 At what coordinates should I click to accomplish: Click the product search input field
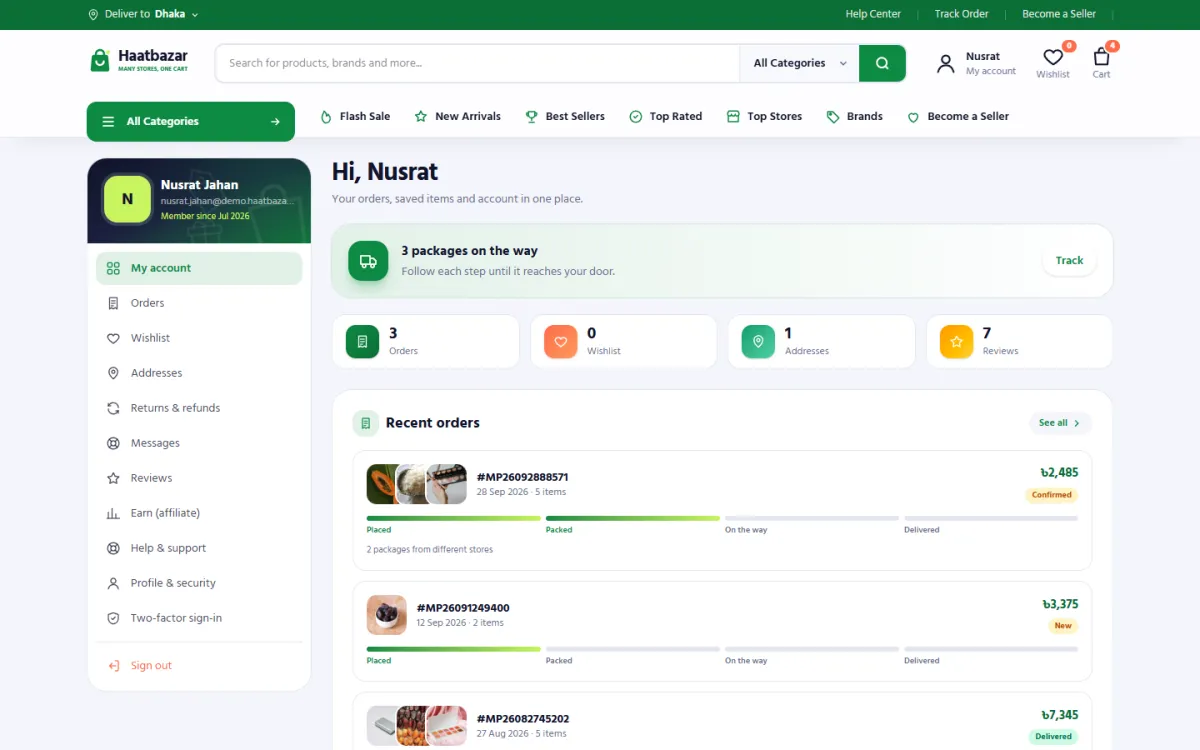(478, 63)
